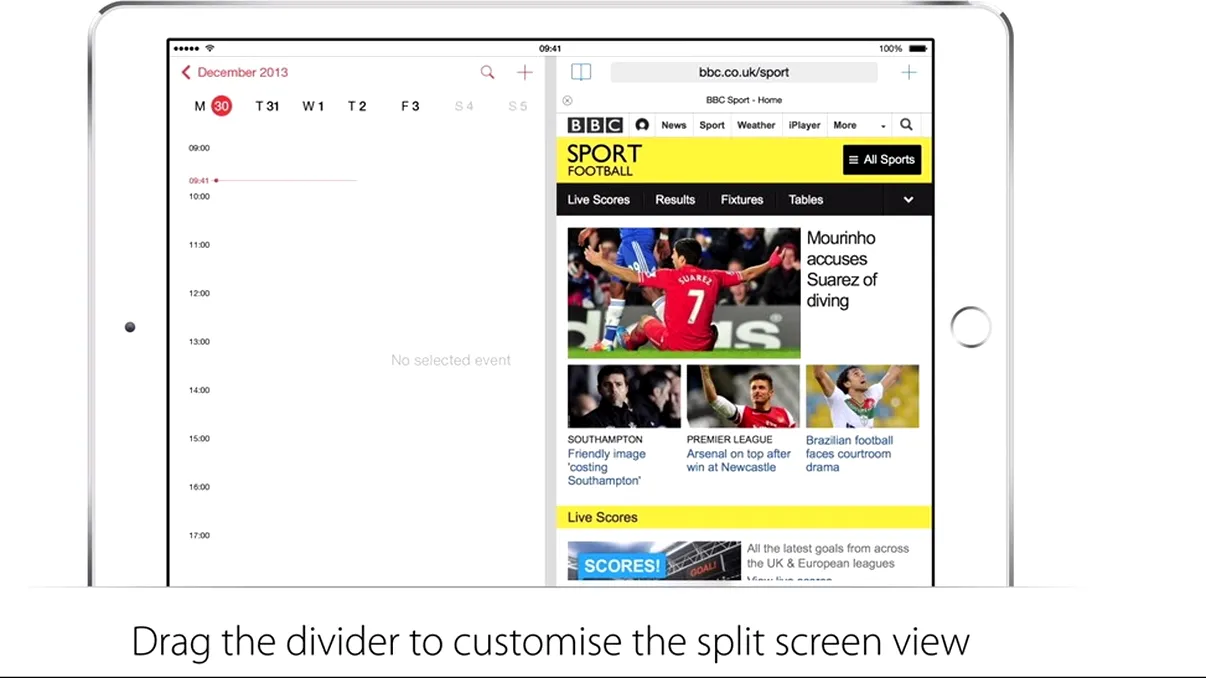The height and width of the screenshot is (678, 1206).
Task: Open the Safari bookmarks sidebar icon
Action: (581, 71)
